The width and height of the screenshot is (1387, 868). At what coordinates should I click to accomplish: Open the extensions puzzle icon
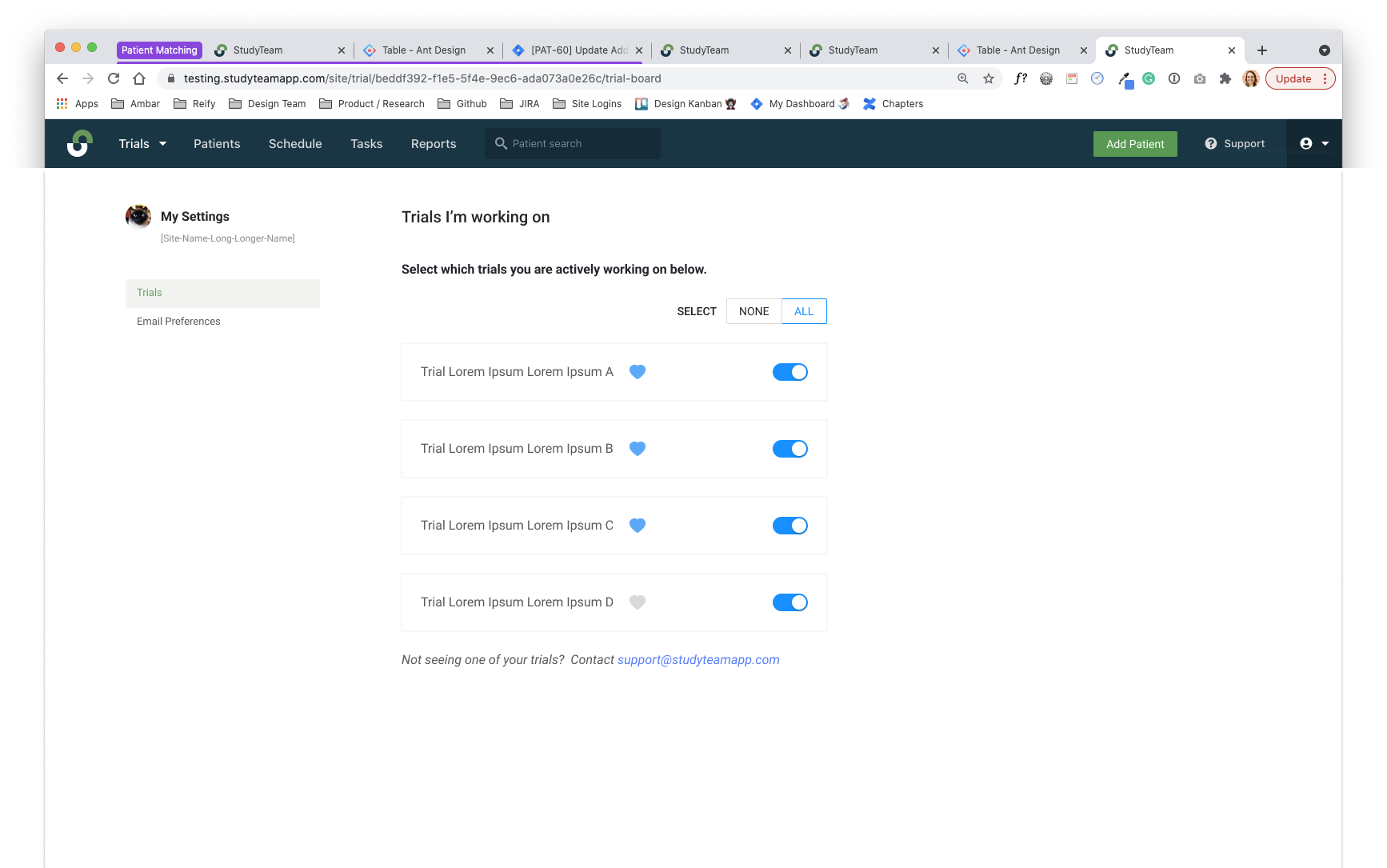pyautogui.click(x=1225, y=78)
